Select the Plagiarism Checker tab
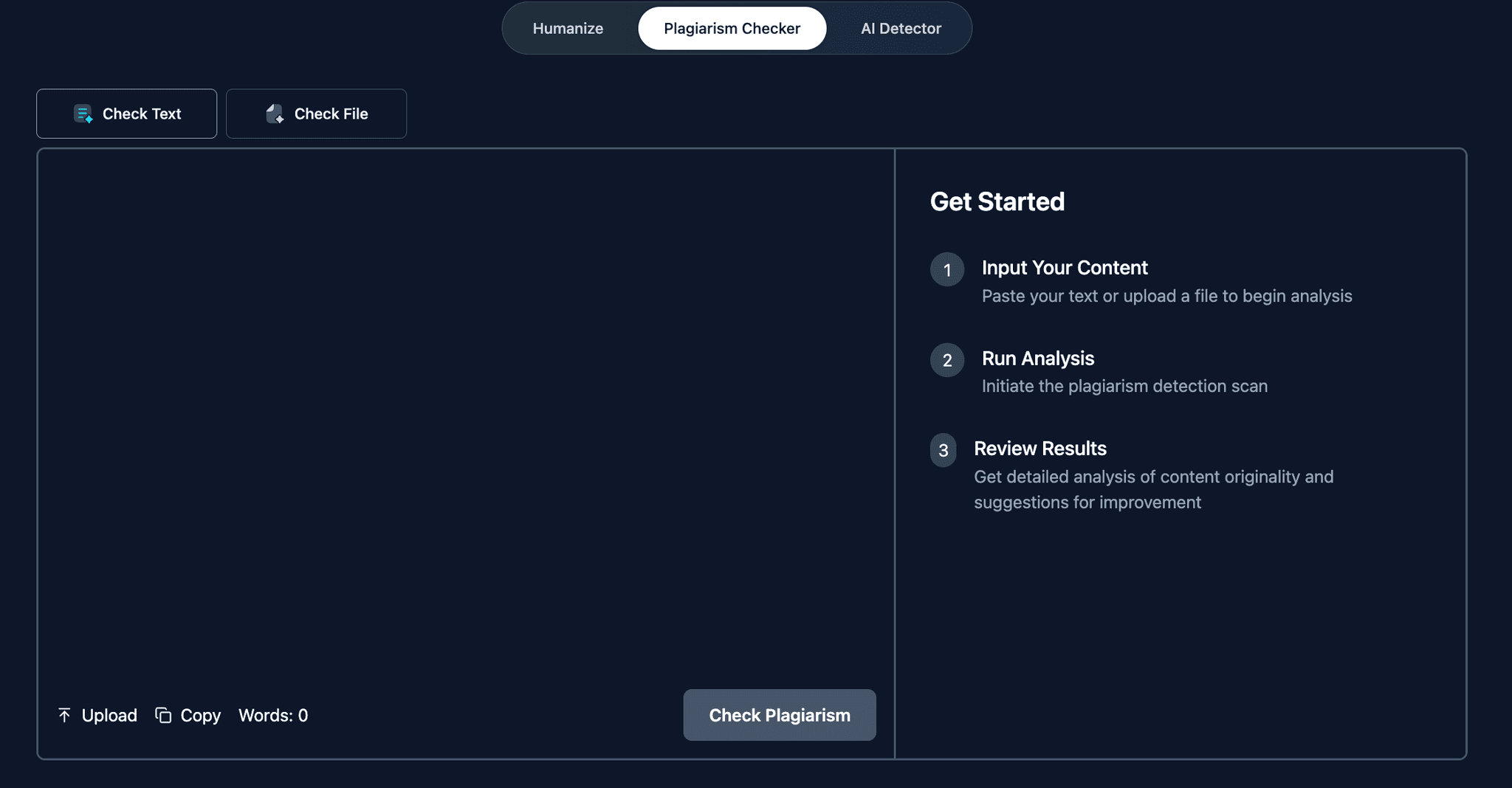This screenshot has width=1512, height=788. click(x=732, y=29)
